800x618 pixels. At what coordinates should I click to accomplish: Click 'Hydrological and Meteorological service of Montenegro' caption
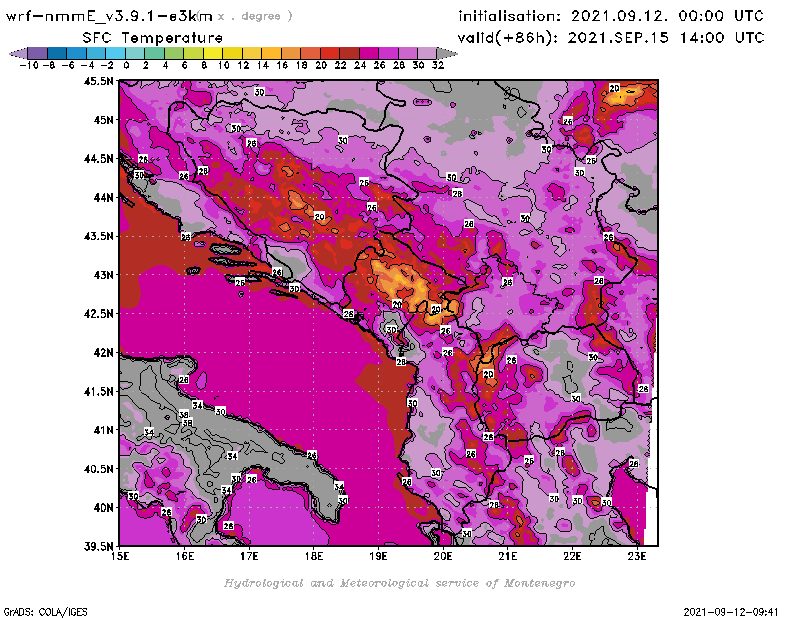[x=399, y=583]
